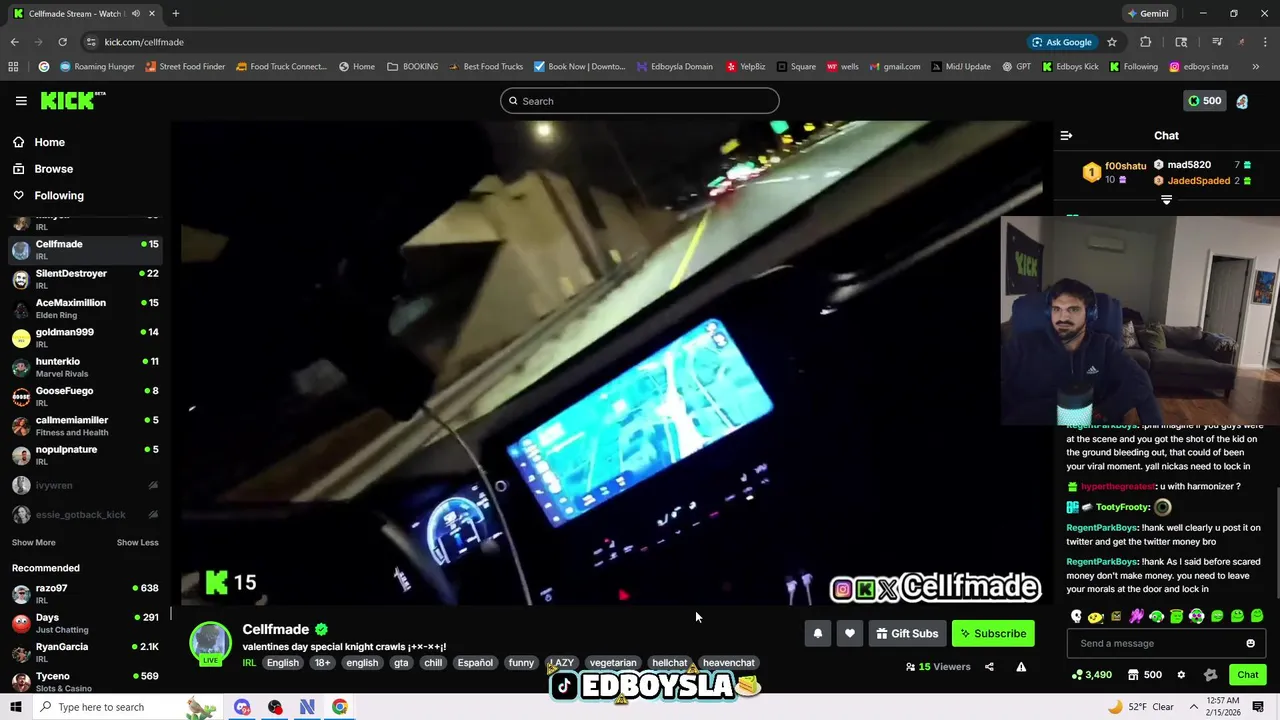Screen dimensions: 1280x720
Task: Open SilentDestroyer channel from following list
Action: (85, 279)
